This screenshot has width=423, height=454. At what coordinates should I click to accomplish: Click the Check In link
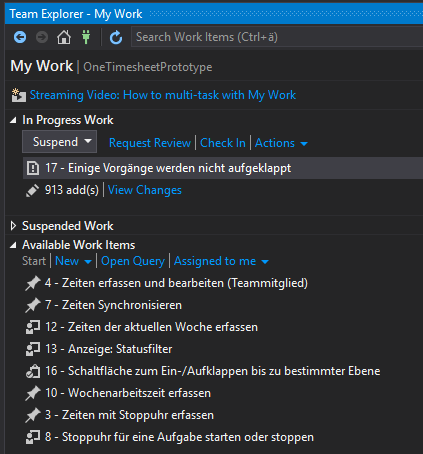pyautogui.click(x=223, y=143)
